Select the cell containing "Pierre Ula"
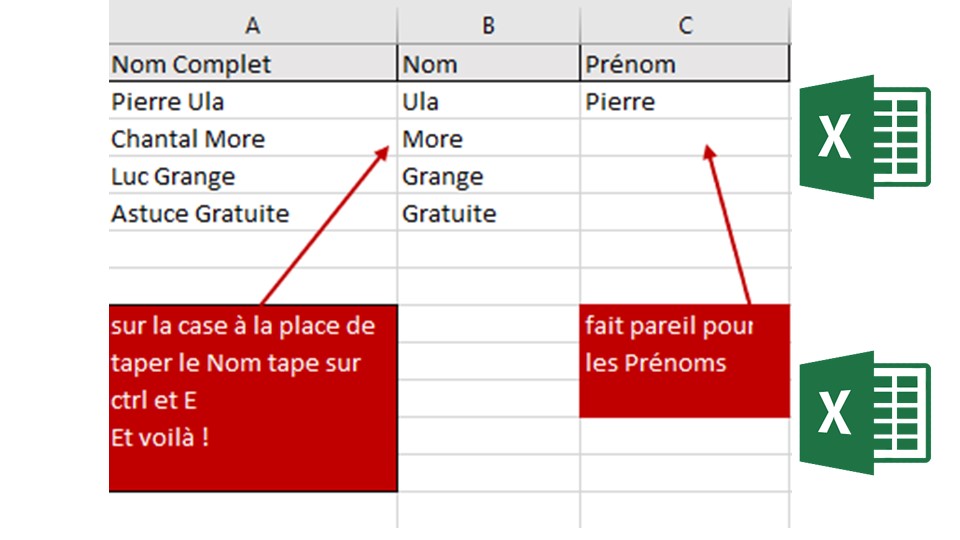 (252, 102)
